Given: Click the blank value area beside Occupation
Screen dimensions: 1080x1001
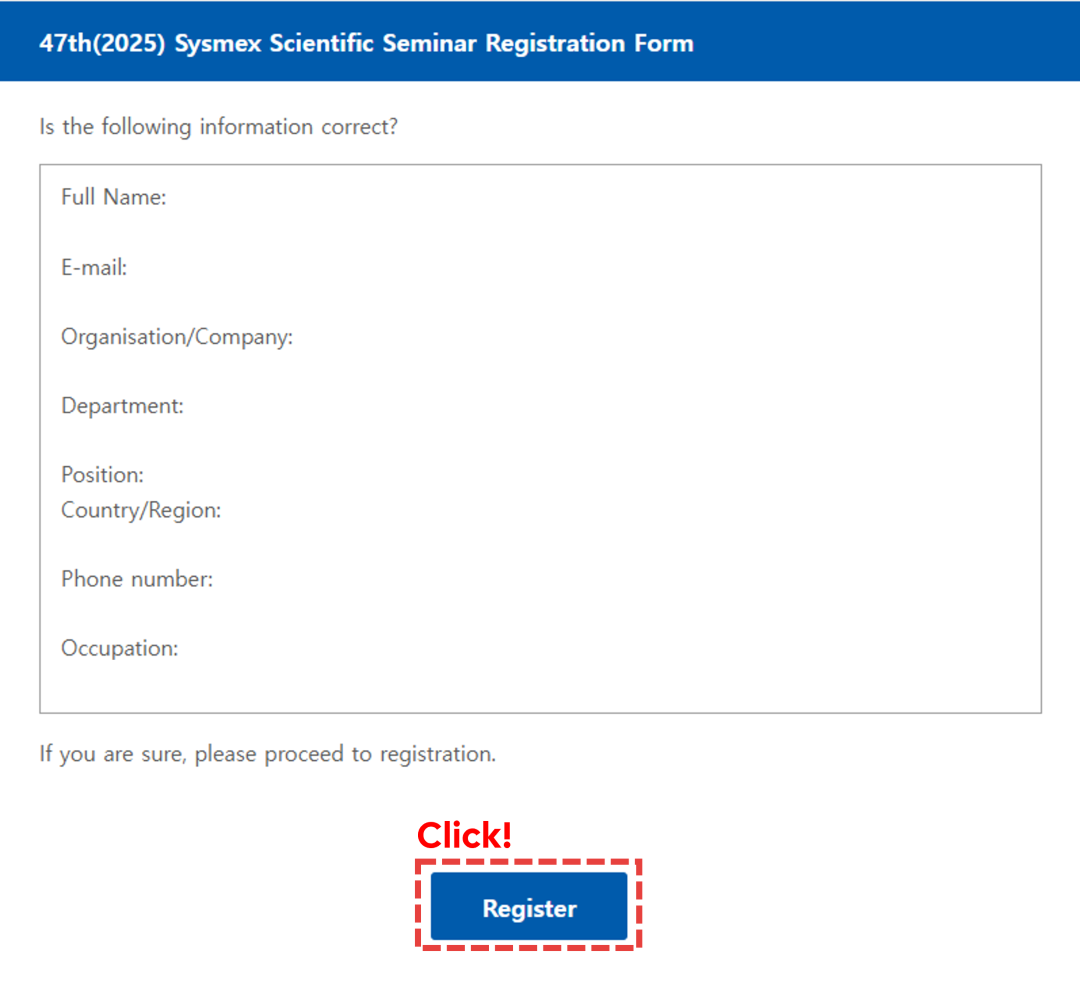Looking at the screenshot, I should 609,648.
